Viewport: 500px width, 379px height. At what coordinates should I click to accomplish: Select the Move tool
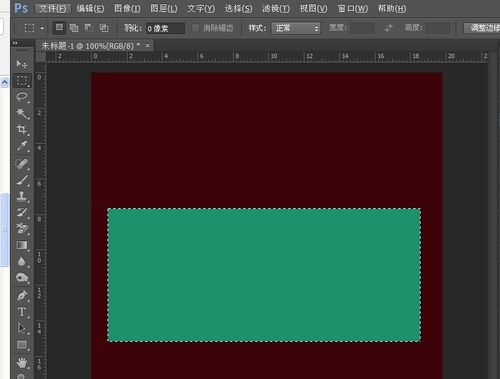pyautogui.click(x=22, y=63)
